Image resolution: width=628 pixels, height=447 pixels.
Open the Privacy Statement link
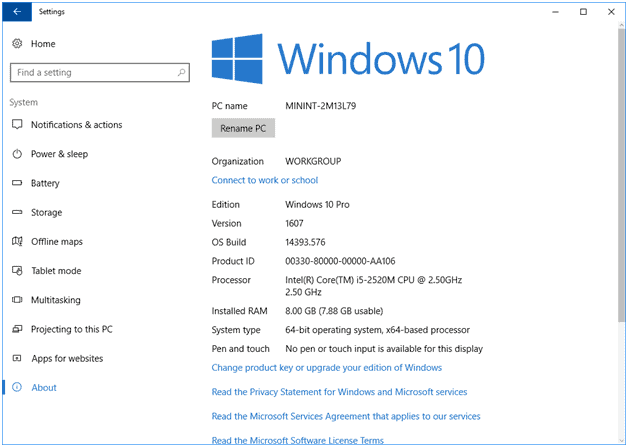click(339, 392)
